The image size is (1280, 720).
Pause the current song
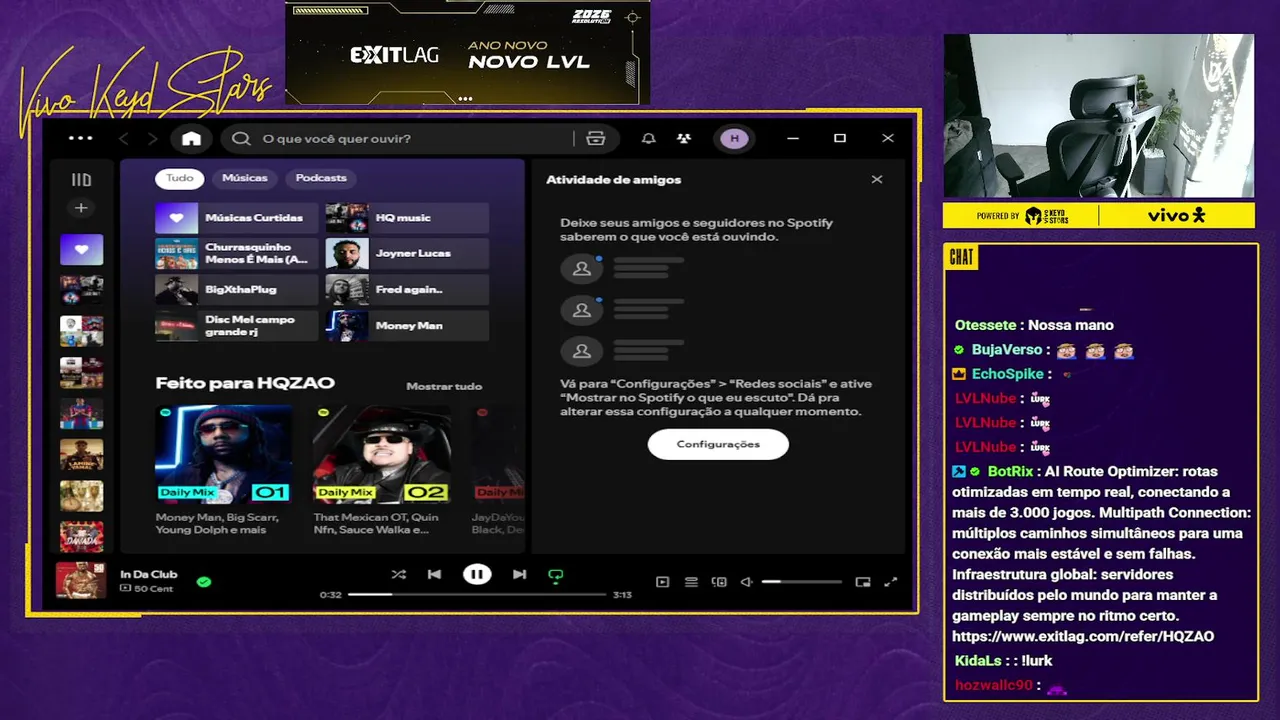coord(477,574)
